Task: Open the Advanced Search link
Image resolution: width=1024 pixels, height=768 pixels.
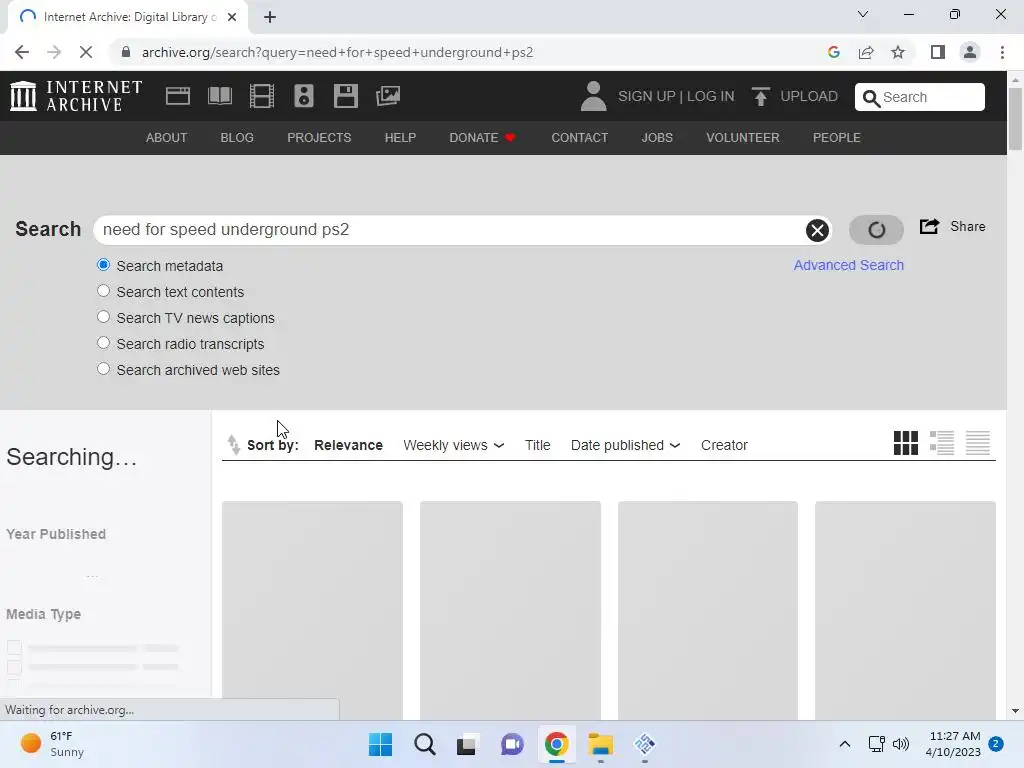Action: (848, 265)
